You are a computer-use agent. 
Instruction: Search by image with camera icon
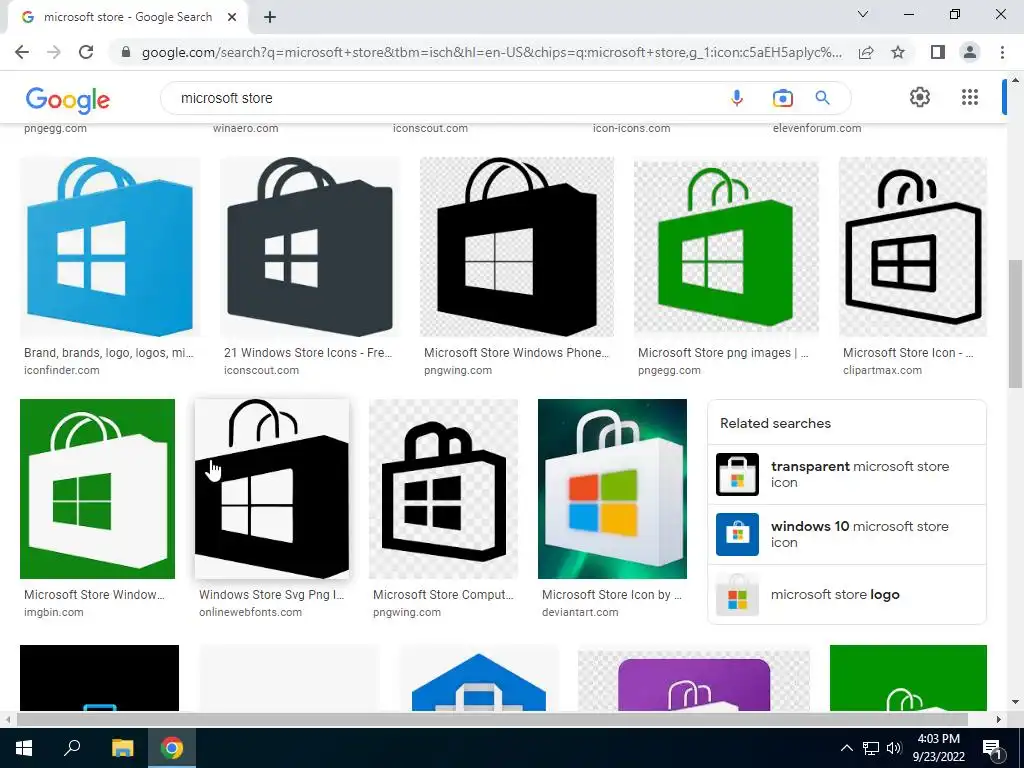click(x=782, y=98)
